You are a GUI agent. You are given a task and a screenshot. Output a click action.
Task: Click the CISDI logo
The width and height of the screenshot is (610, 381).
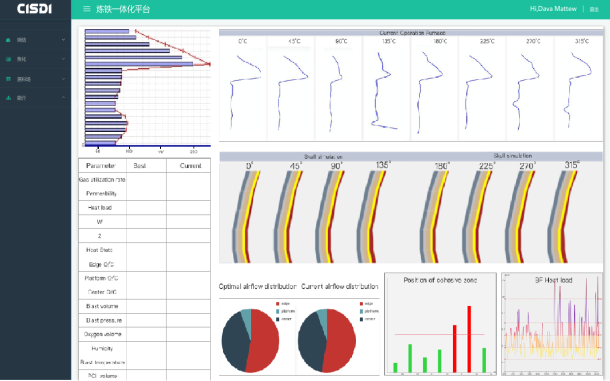(x=35, y=9)
